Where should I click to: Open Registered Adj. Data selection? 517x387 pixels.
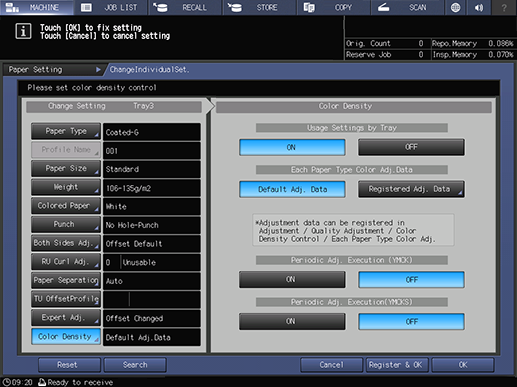411,189
